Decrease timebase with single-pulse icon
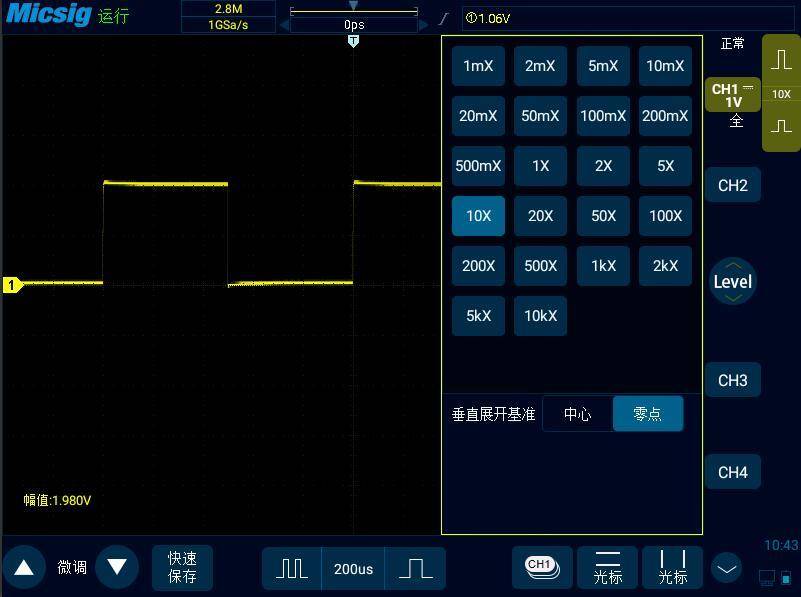The image size is (801, 597). [x=415, y=568]
